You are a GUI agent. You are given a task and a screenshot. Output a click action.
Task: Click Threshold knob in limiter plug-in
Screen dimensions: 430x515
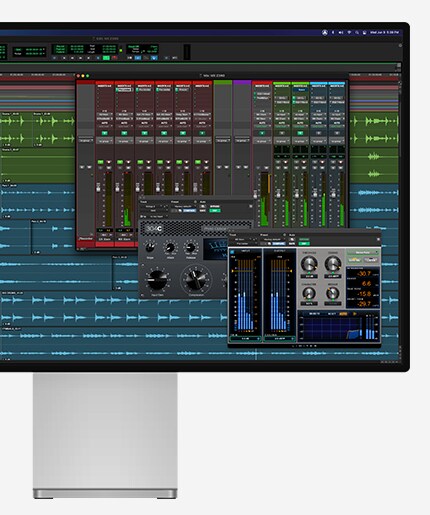point(309,264)
